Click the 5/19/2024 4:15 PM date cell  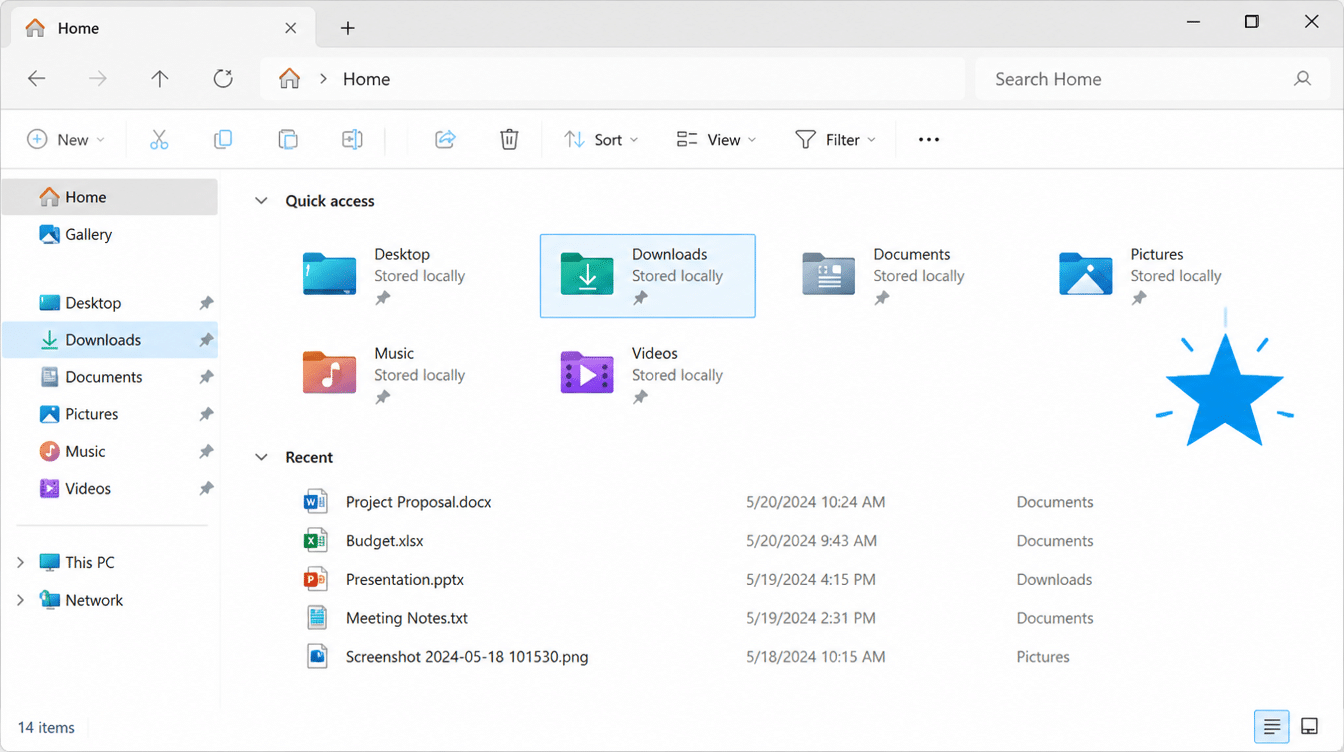coord(810,579)
